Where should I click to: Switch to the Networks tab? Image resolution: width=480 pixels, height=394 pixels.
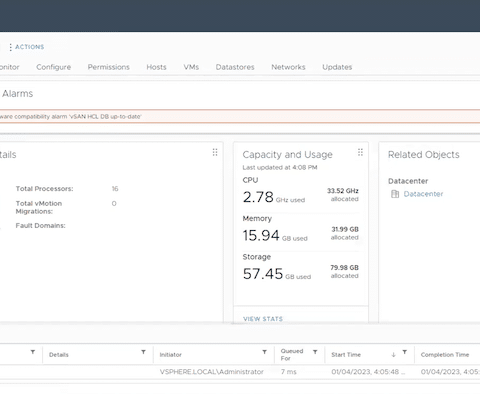pos(288,67)
